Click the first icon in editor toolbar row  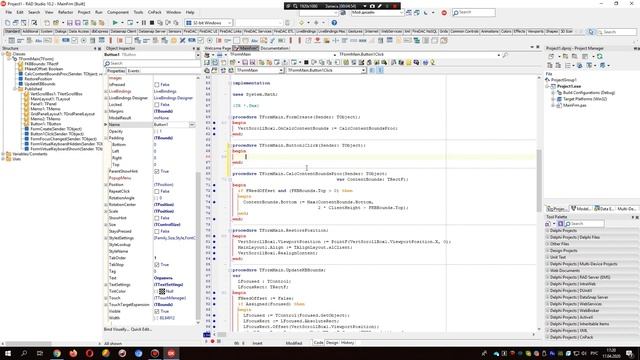click(x=207, y=62)
